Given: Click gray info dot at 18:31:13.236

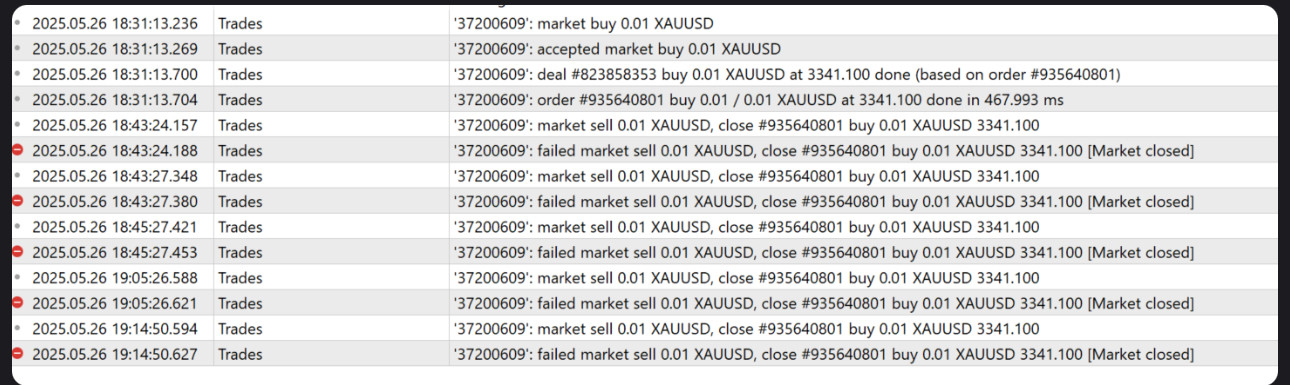Looking at the screenshot, I should (x=17, y=23).
